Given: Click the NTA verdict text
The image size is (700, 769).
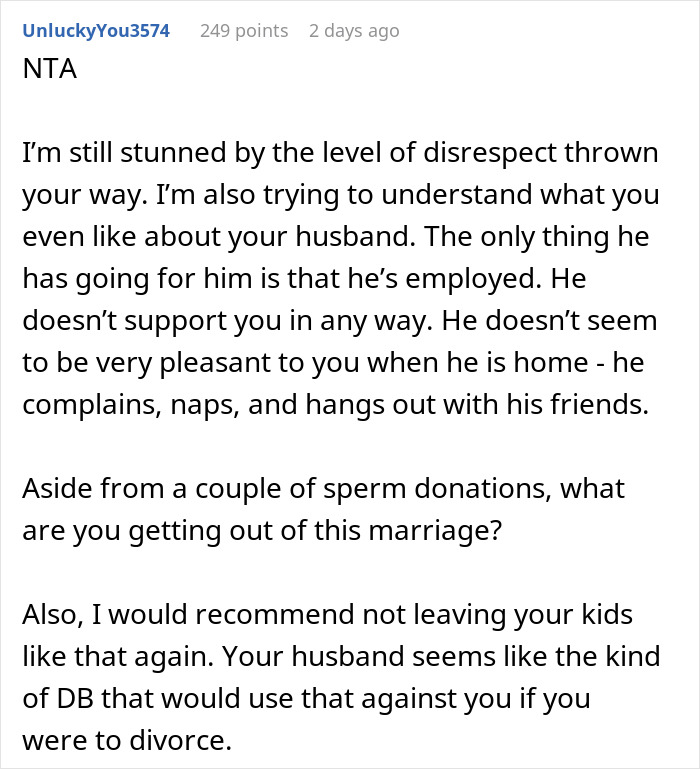Looking at the screenshot, I should [x=50, y=69].
